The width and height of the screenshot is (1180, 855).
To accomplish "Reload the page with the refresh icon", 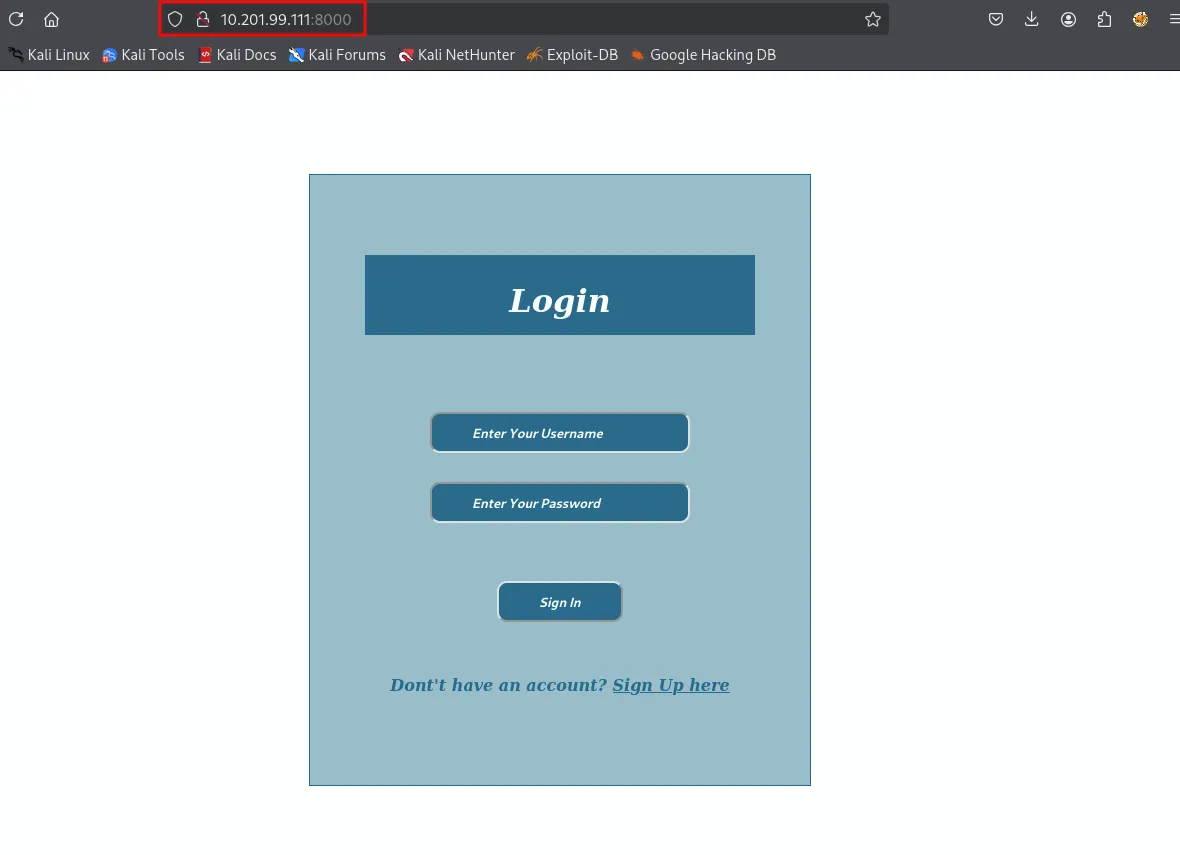I will 16,19.
